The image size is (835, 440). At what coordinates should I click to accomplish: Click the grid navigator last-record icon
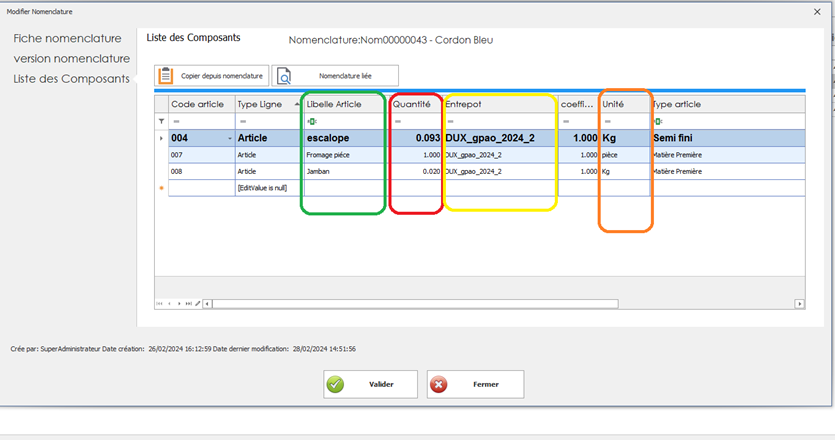(189, 303)
